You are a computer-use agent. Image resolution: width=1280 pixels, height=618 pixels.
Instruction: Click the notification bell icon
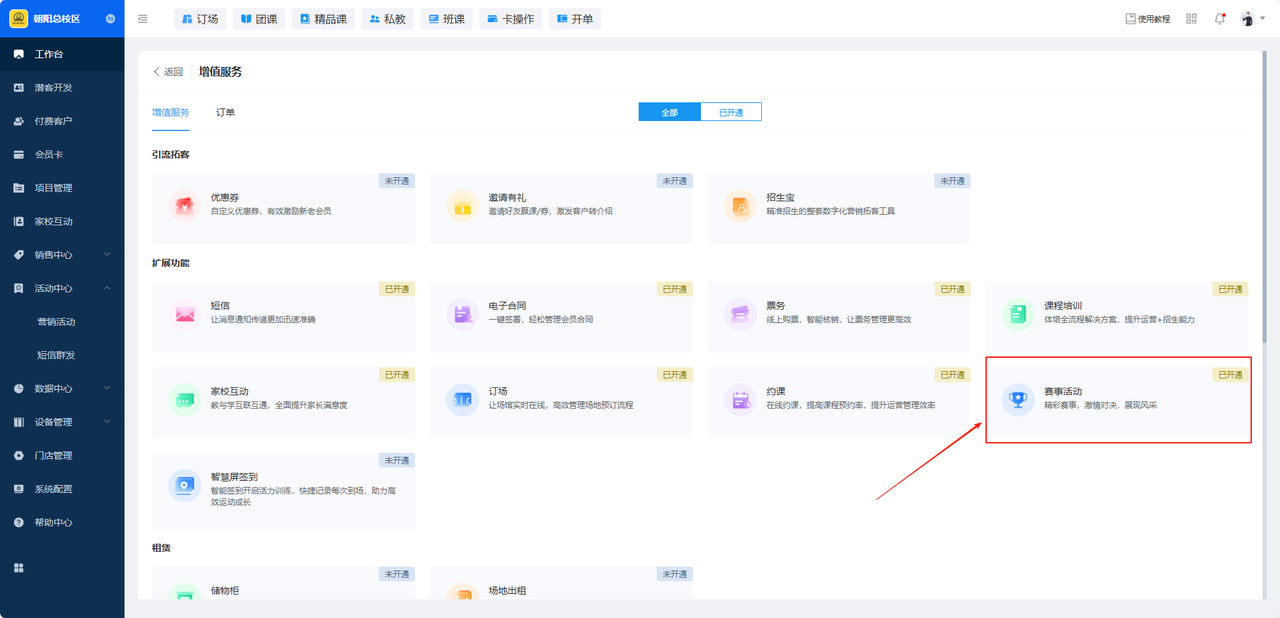coord(1219,19)
